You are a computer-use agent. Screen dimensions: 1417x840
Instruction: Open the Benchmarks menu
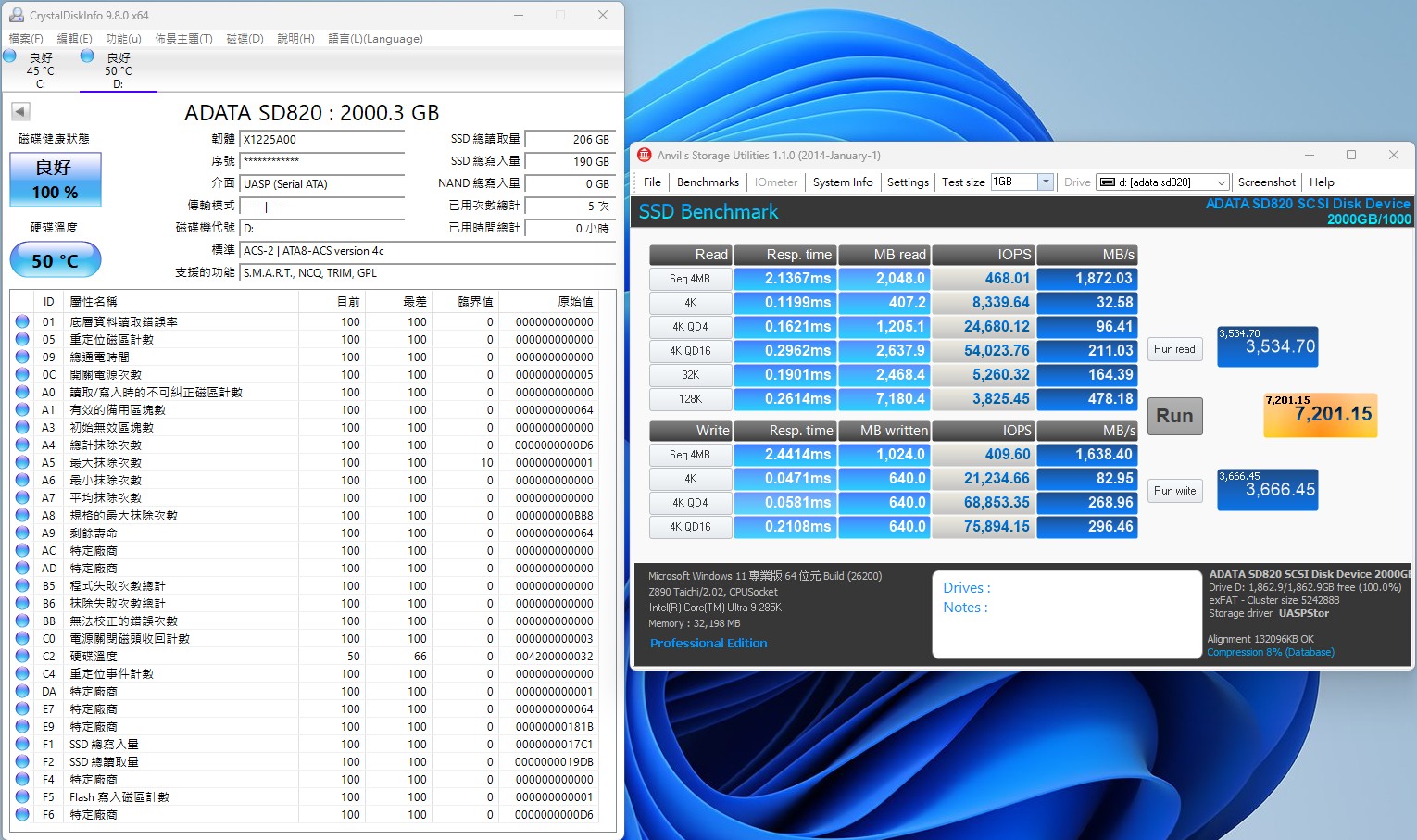[x=708, y=182]
